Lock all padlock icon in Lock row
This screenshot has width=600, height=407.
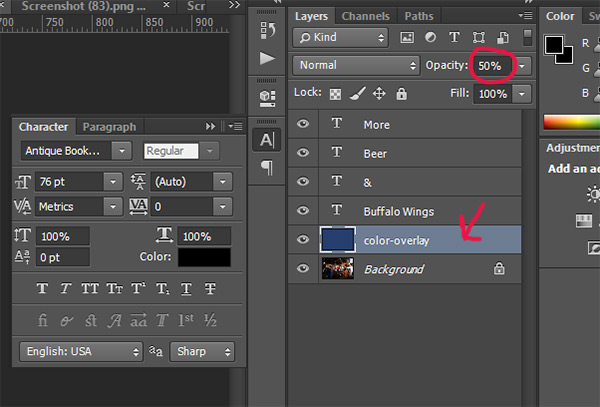[x=401, y=94]
